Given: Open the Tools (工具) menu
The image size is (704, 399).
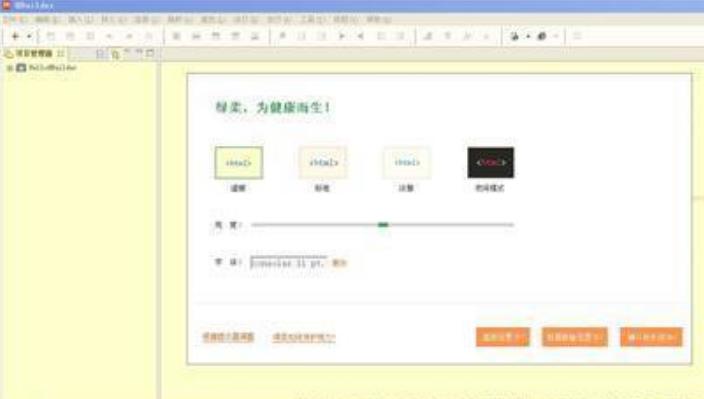Looking at the screenshot, I should point(312,19).
